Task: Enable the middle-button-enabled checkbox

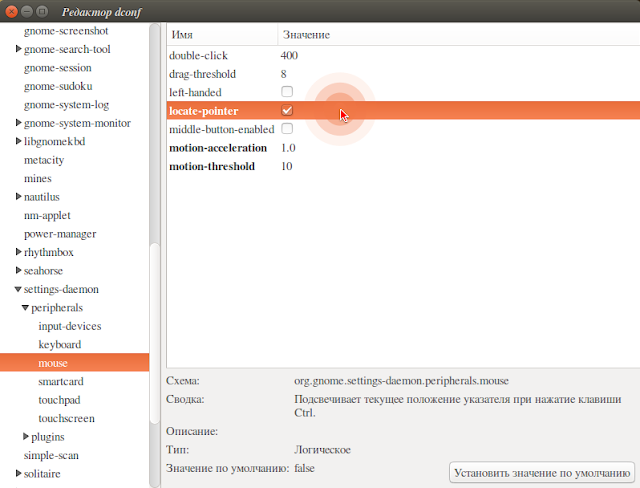Action: 287,129
